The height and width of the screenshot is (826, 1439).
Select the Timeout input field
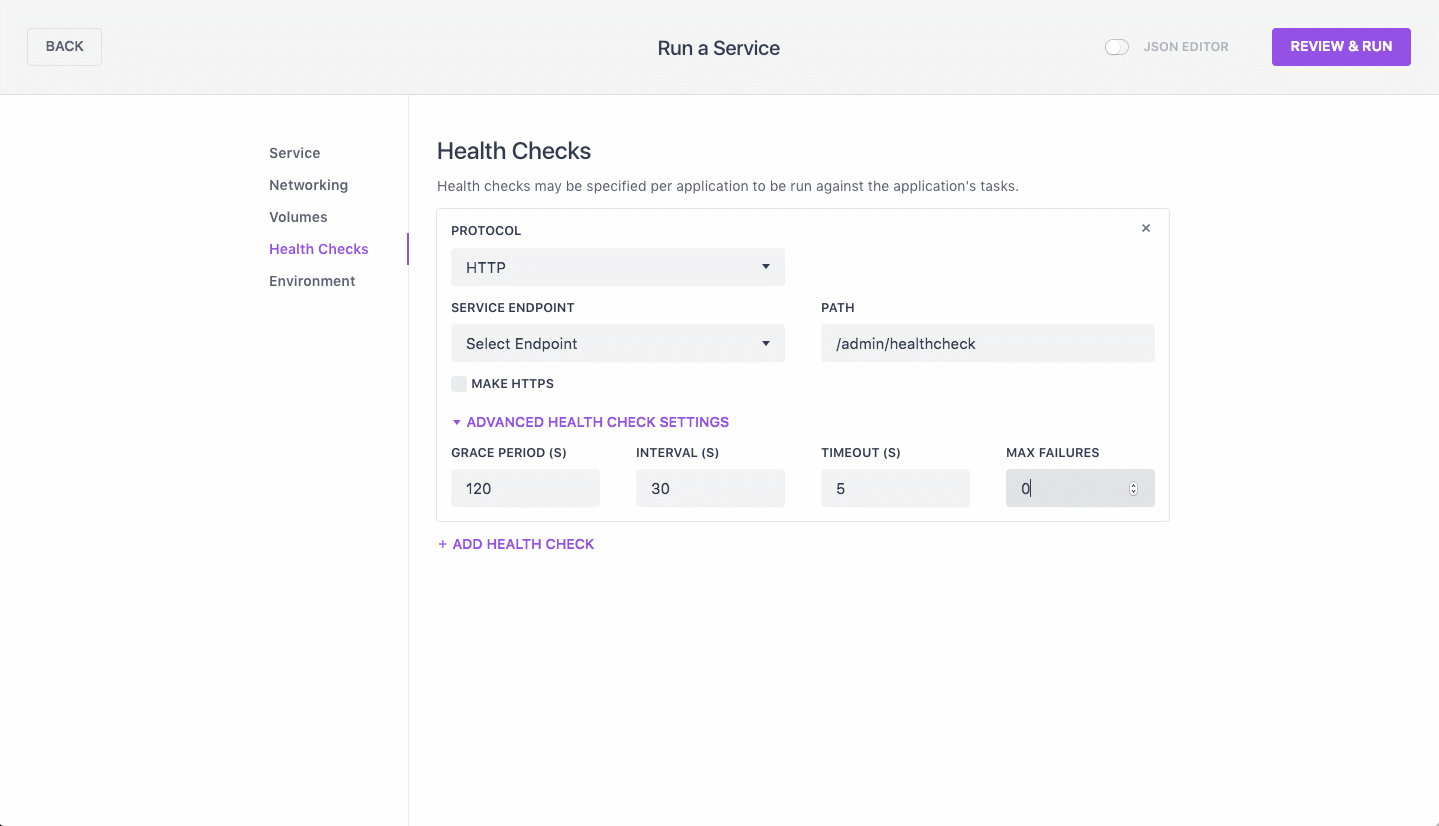(x=895, y=488)
